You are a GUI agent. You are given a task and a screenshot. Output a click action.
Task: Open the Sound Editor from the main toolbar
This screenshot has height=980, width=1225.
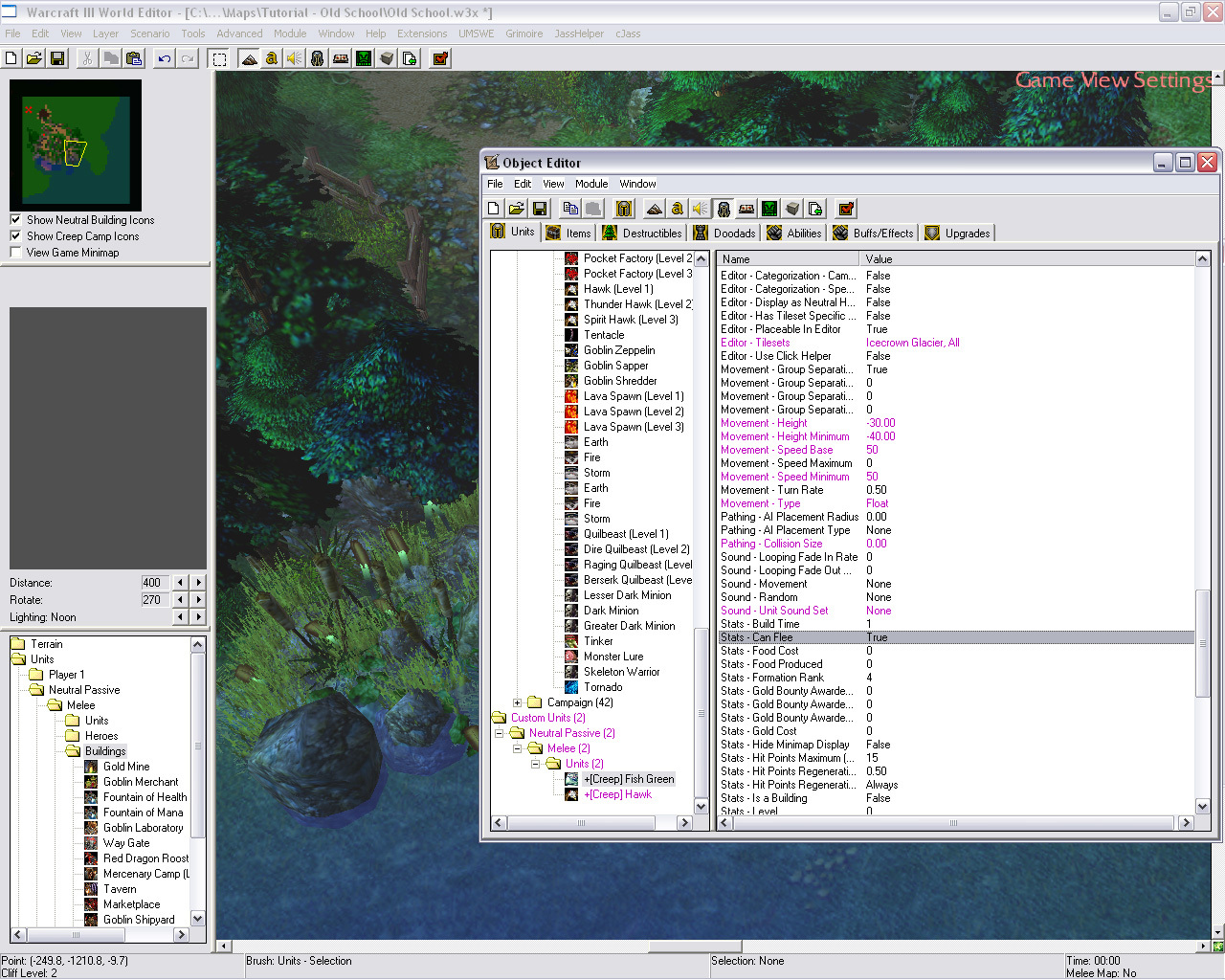[x=295, y=58]
